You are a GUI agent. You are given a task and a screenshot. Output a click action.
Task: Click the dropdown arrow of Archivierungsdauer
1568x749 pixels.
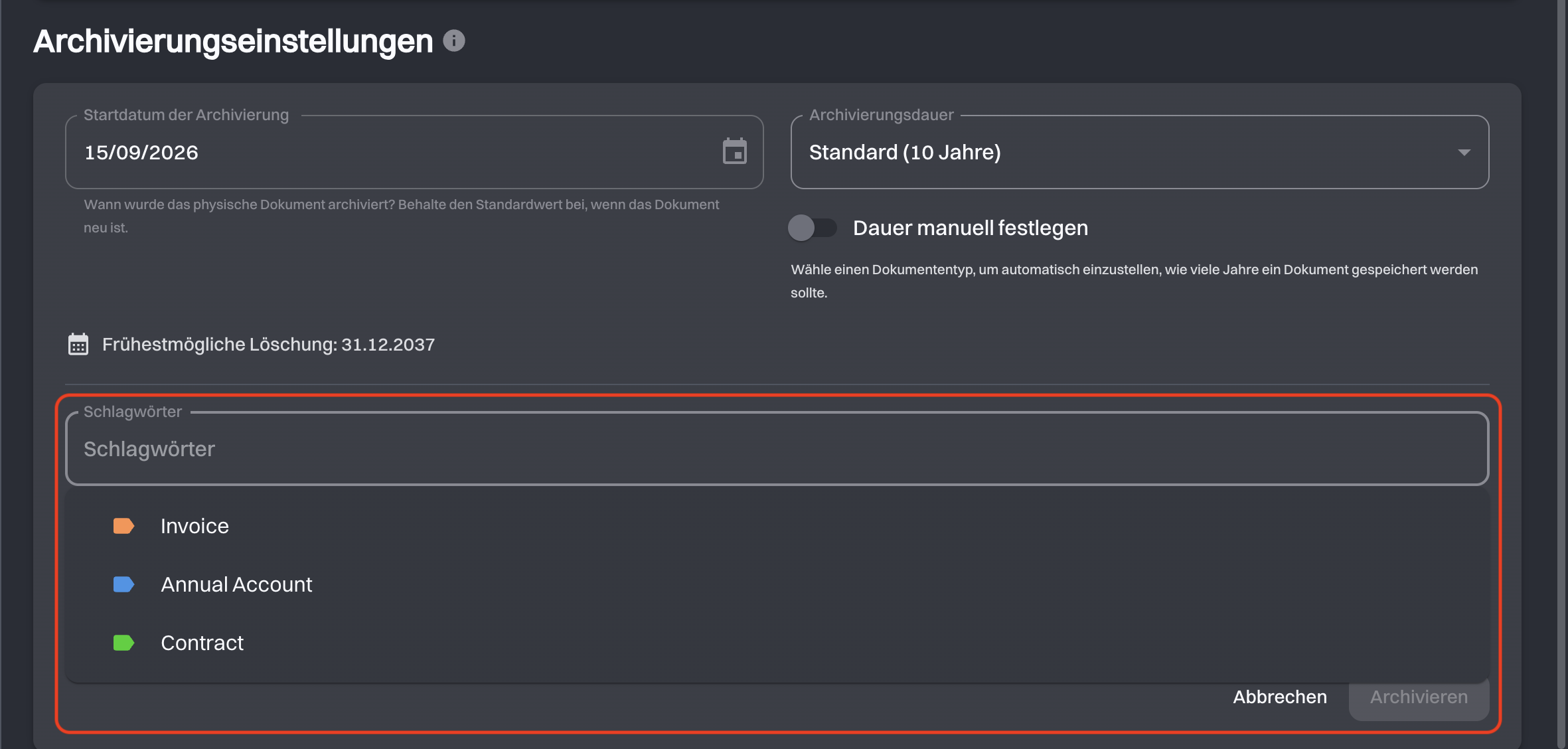tap(1464, 153)
